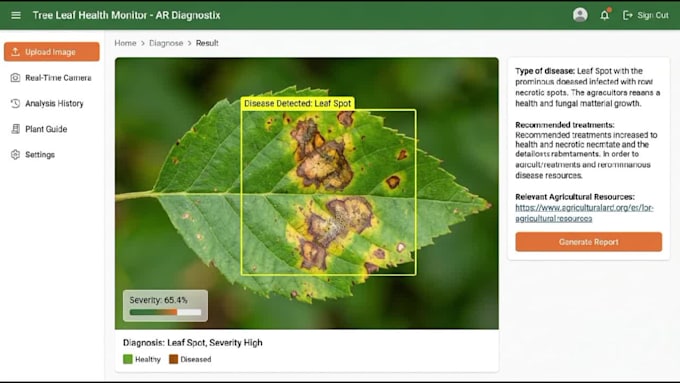The width and height of the screenshot is (680, 383).
Task: Click the Generate Report button
Action: [588, 242]
